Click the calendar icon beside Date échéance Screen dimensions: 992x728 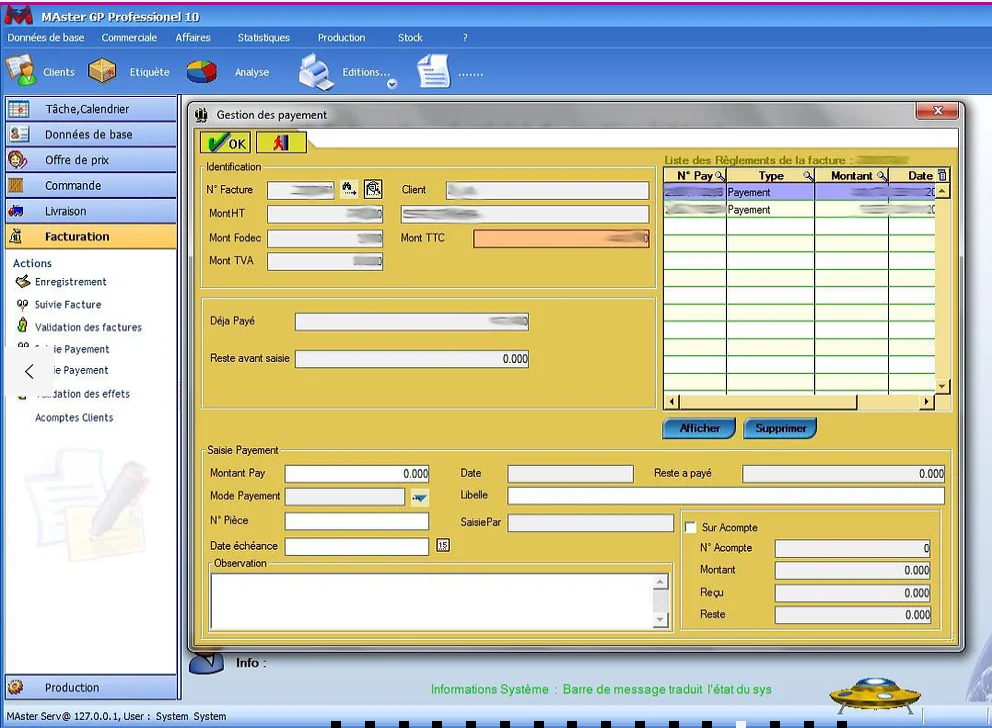coord(444,546)
